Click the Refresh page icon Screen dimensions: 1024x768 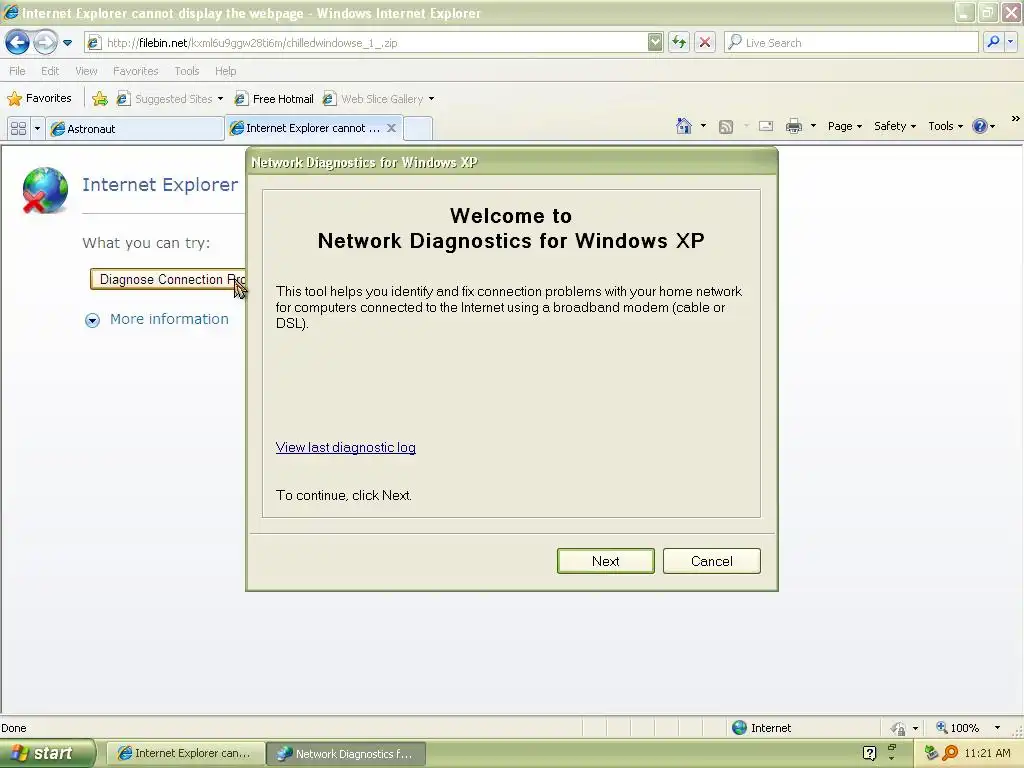click(x=679, y=42)
